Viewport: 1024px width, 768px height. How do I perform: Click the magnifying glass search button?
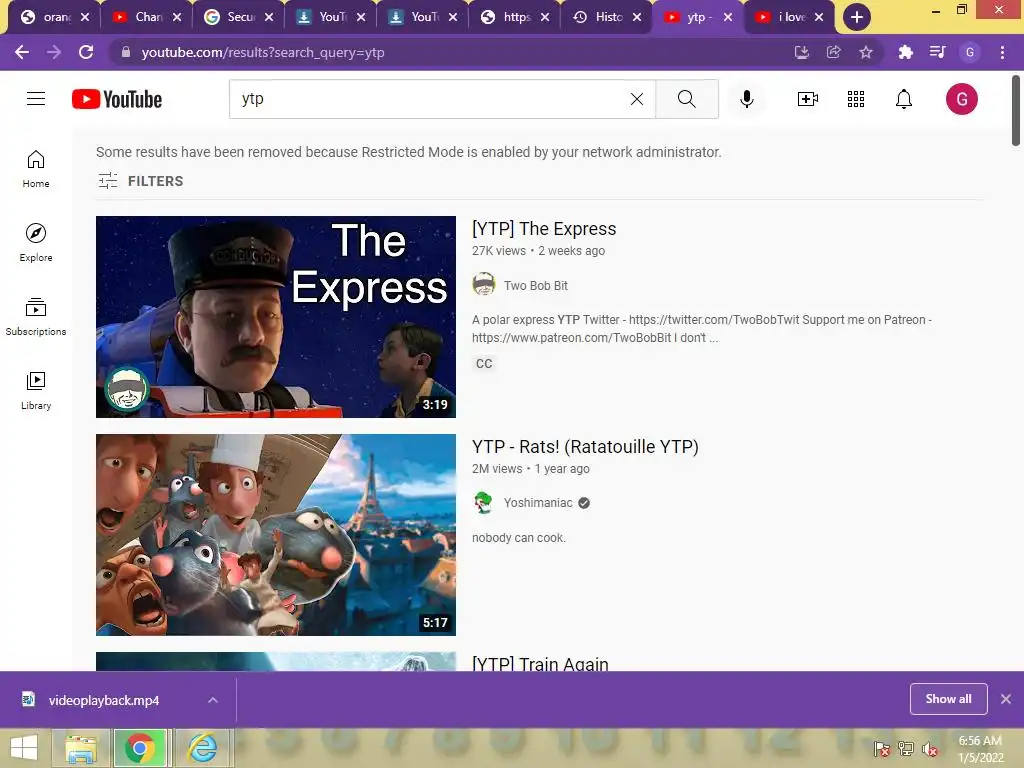point(686,99)
